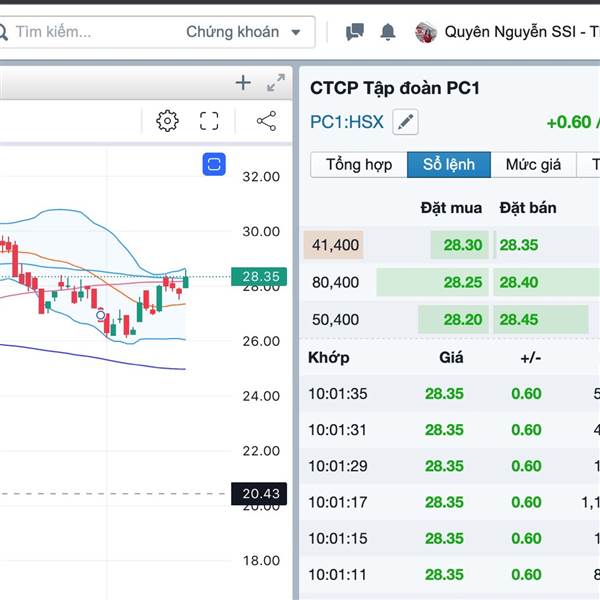The height and width of the screenshot is (600, 600).
Task: Select buy volume 50,400
Action: tap(335, 320)
